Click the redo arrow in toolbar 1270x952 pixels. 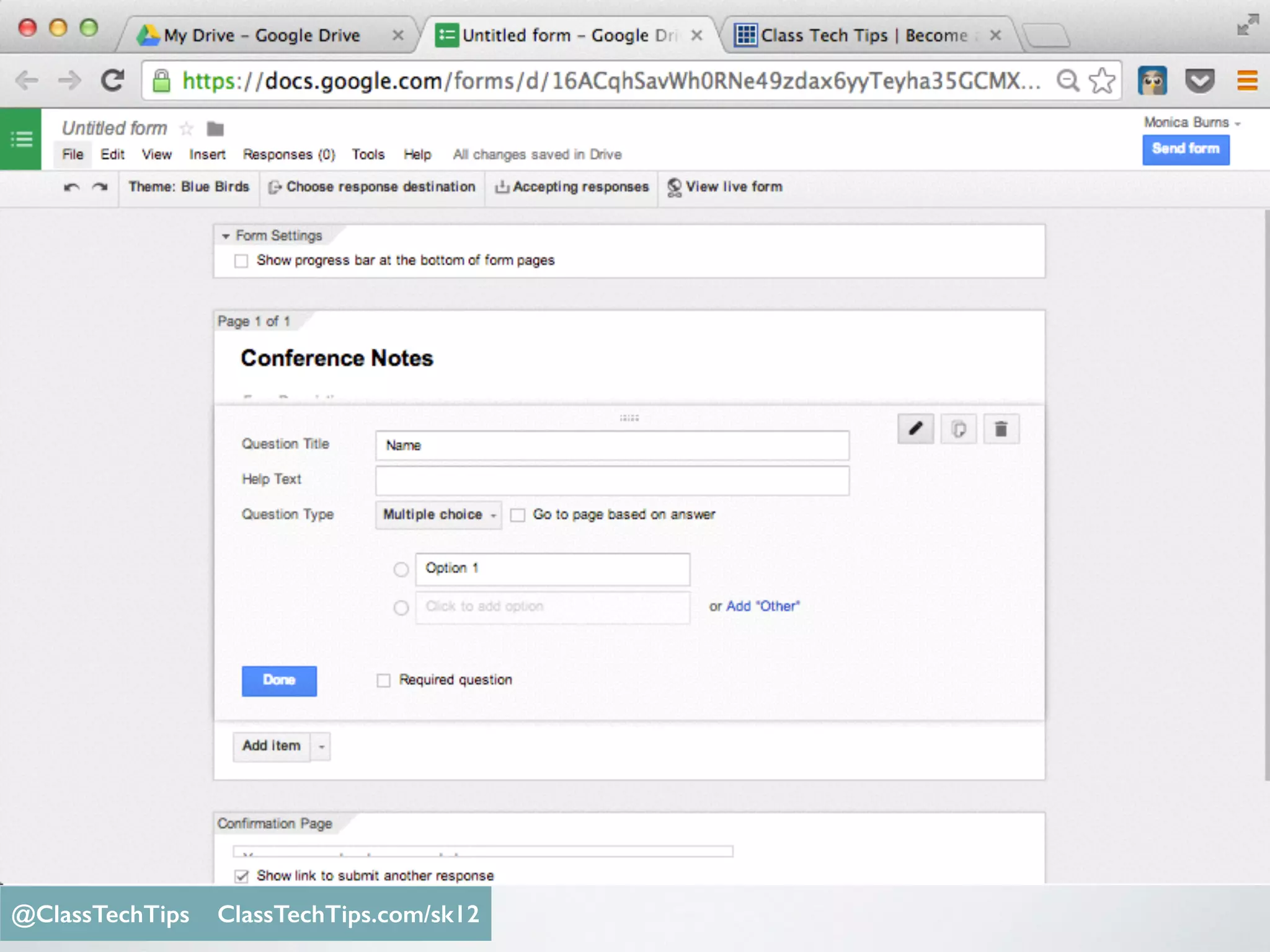pyautogui.click(x=100, y=187)
